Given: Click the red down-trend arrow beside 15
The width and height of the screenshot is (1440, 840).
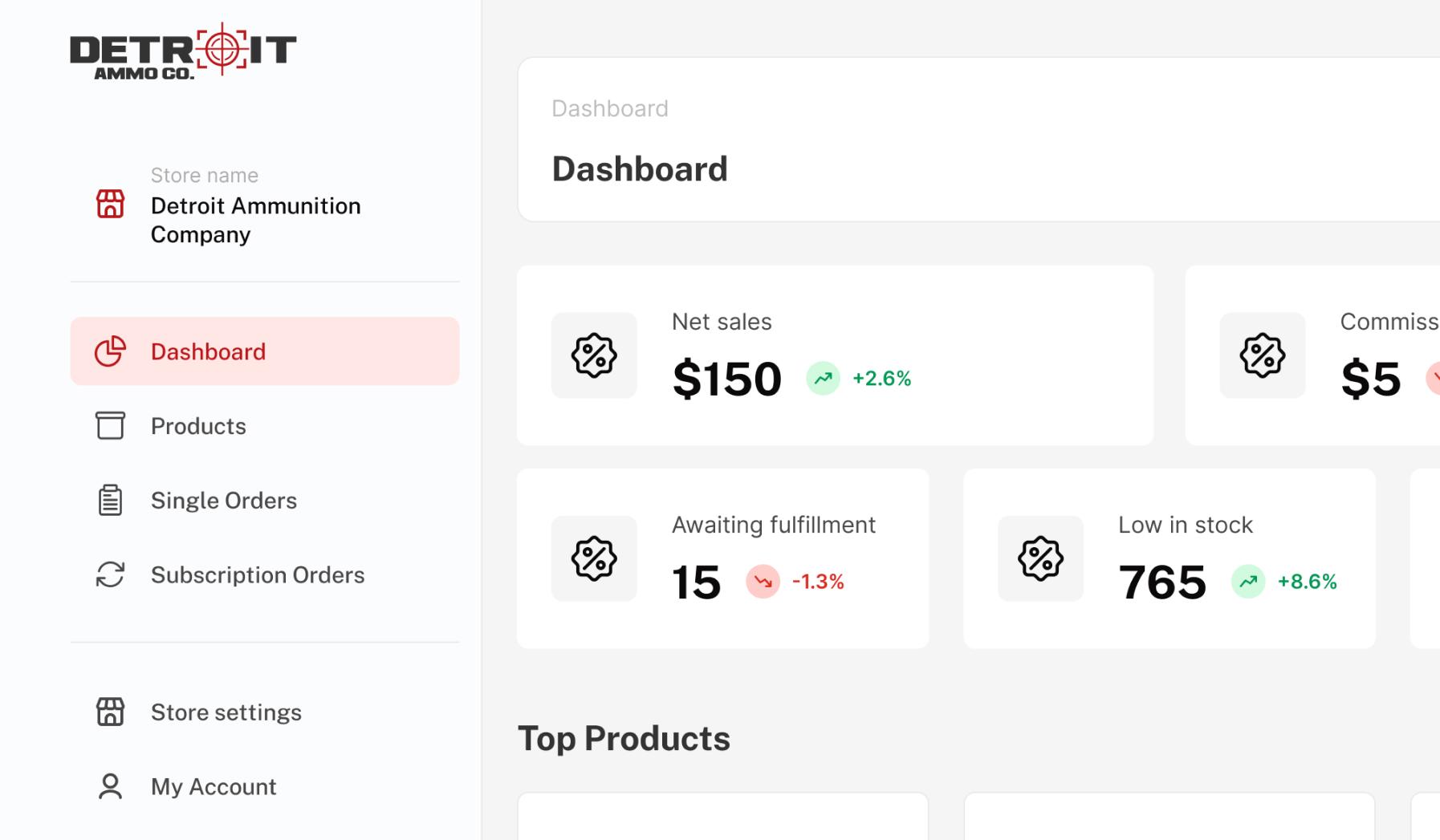Looking at the screenshot, I should click(763, 582).
